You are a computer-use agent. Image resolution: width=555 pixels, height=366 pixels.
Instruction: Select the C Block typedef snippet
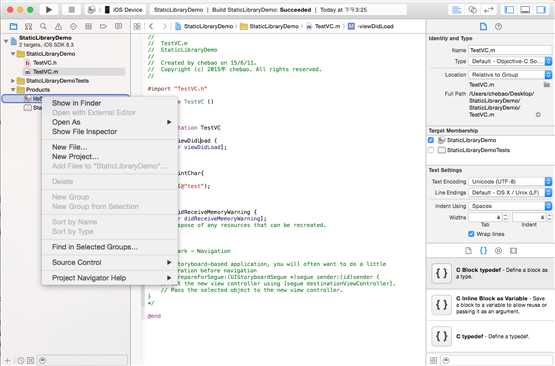pos(491,273)
